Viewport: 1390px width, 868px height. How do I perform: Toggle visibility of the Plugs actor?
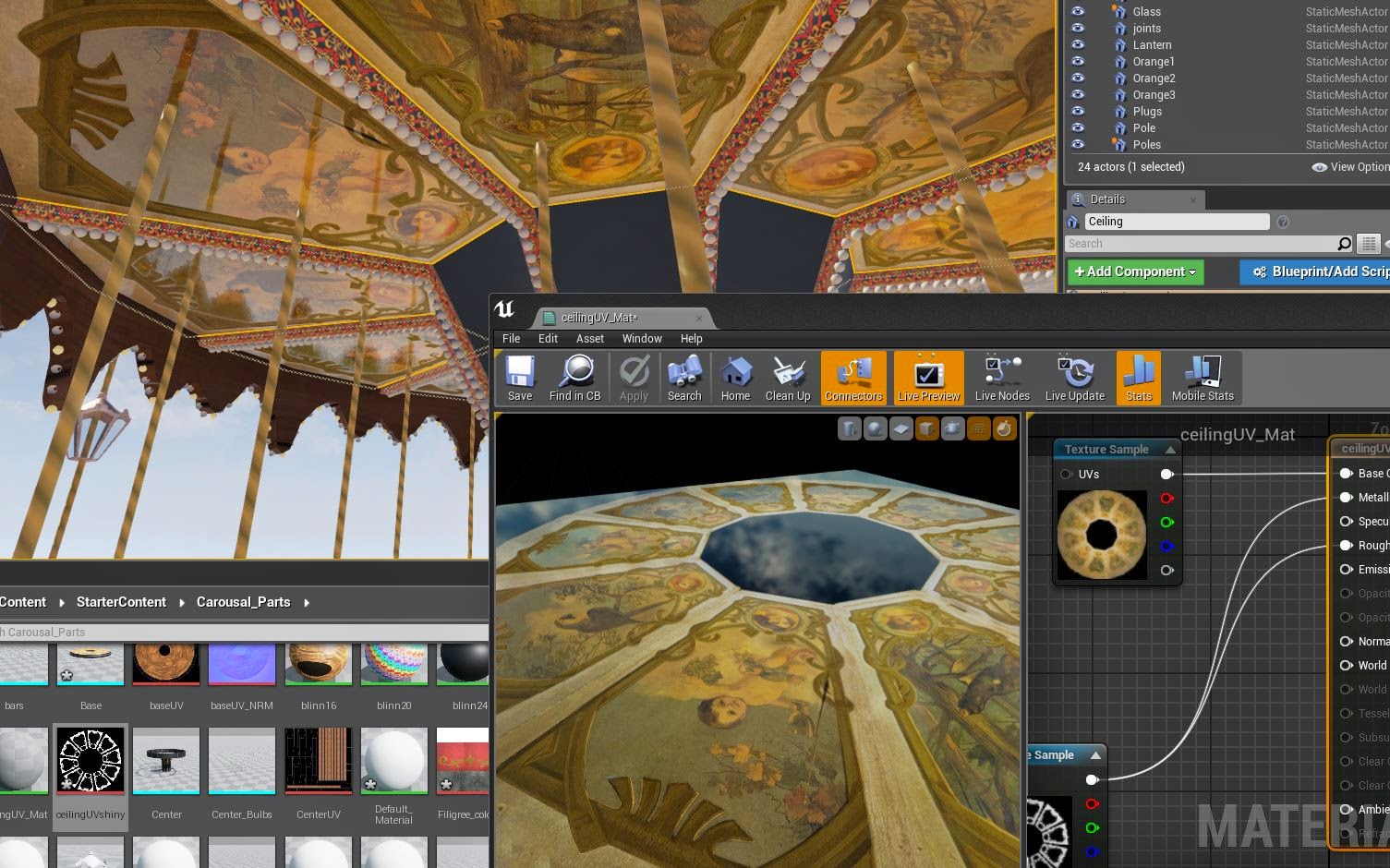click(1077, 111)
